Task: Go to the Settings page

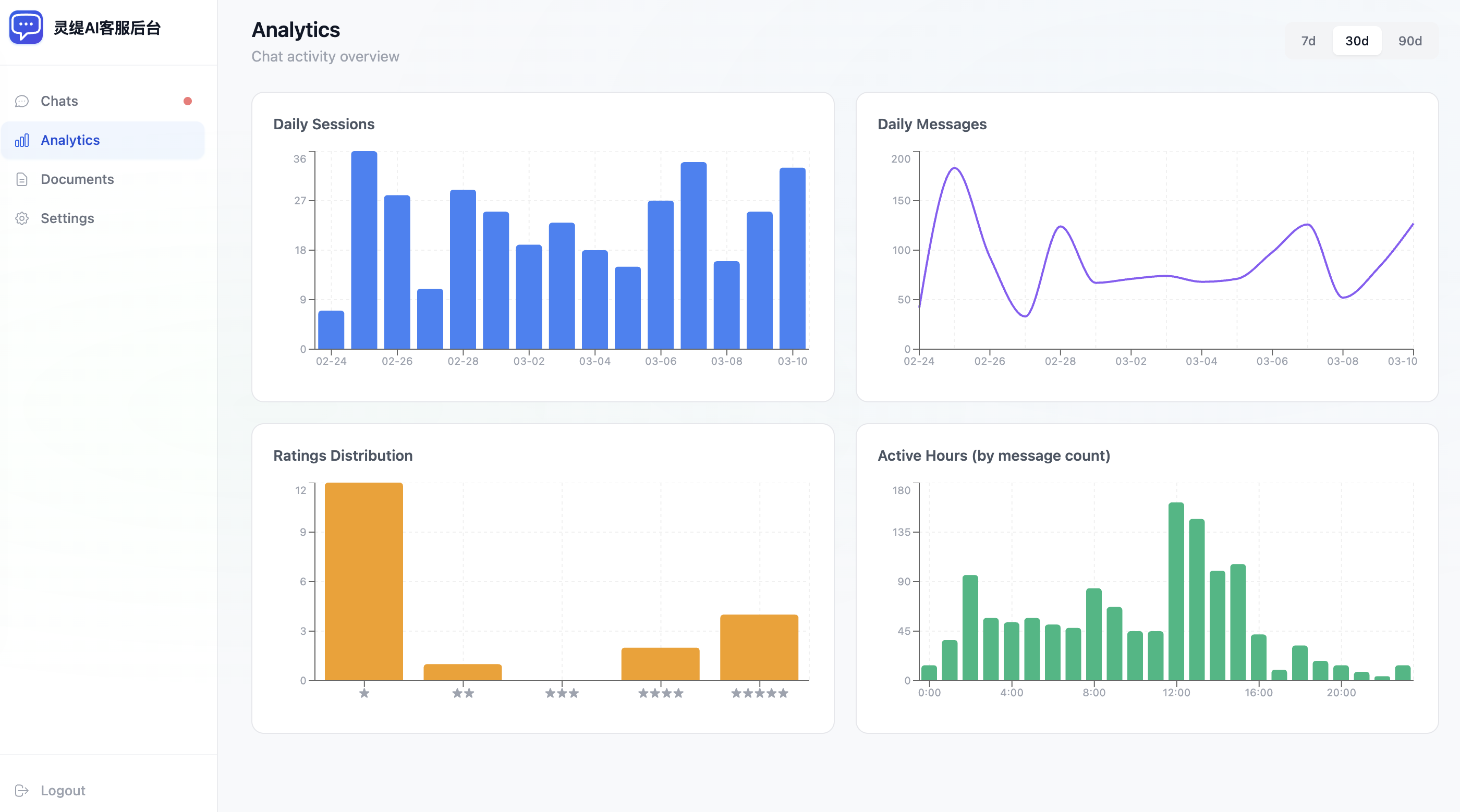Action: tap(67, 219)
